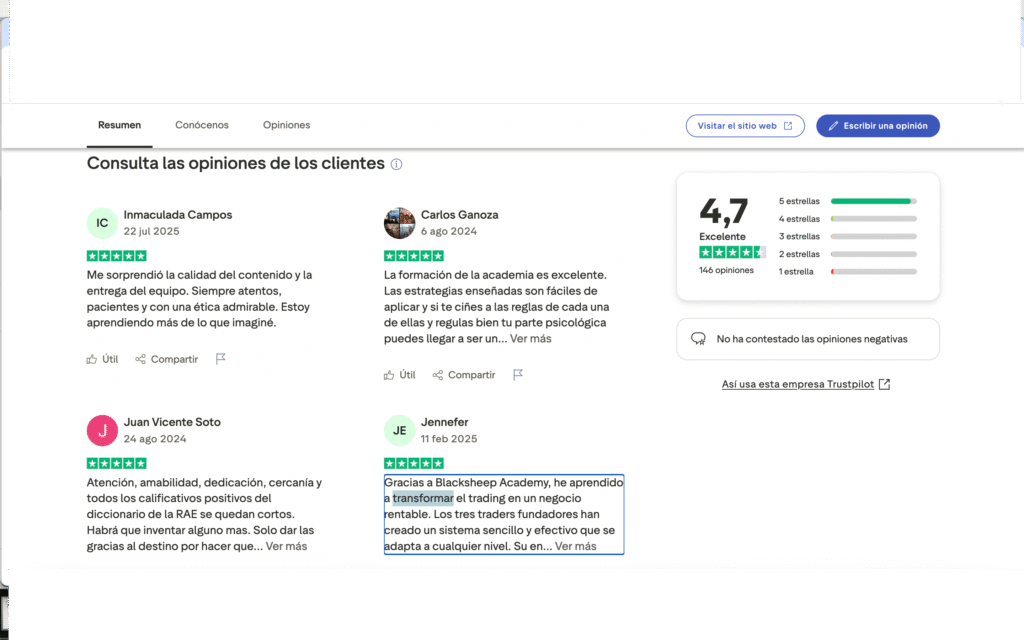This screenshot has height=640, width=1024.
Task: Click 146 opiniones count
Action: coord(726,270)
